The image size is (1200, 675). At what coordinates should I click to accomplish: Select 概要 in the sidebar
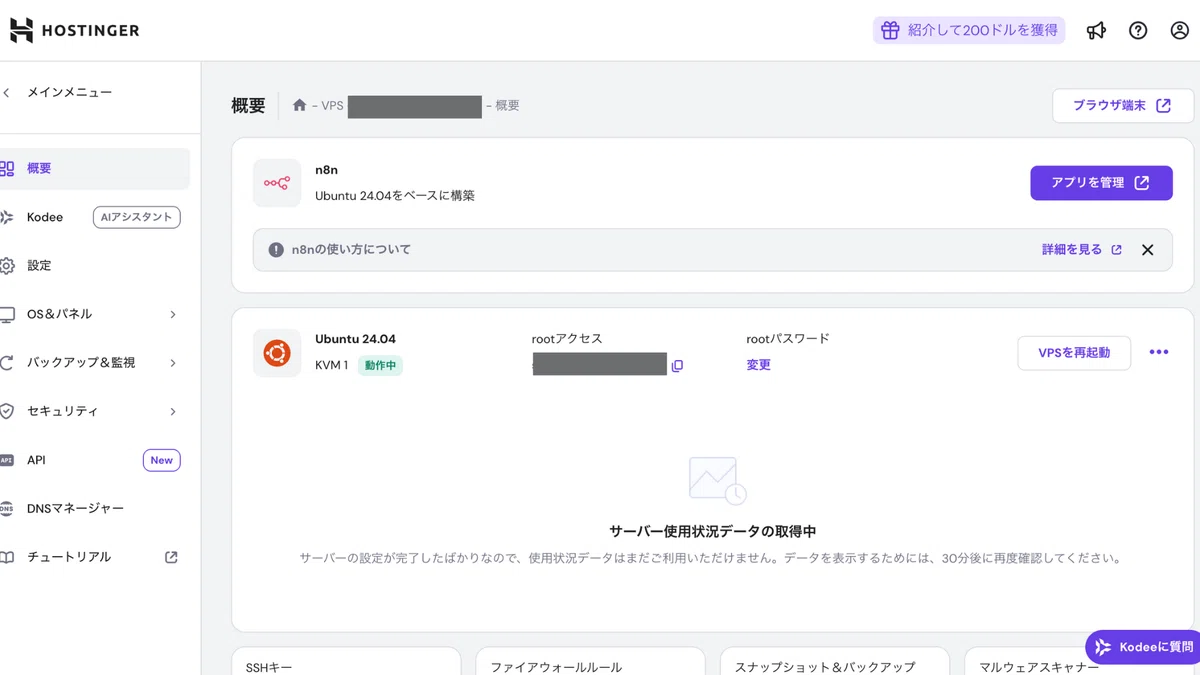pos(95,169)
